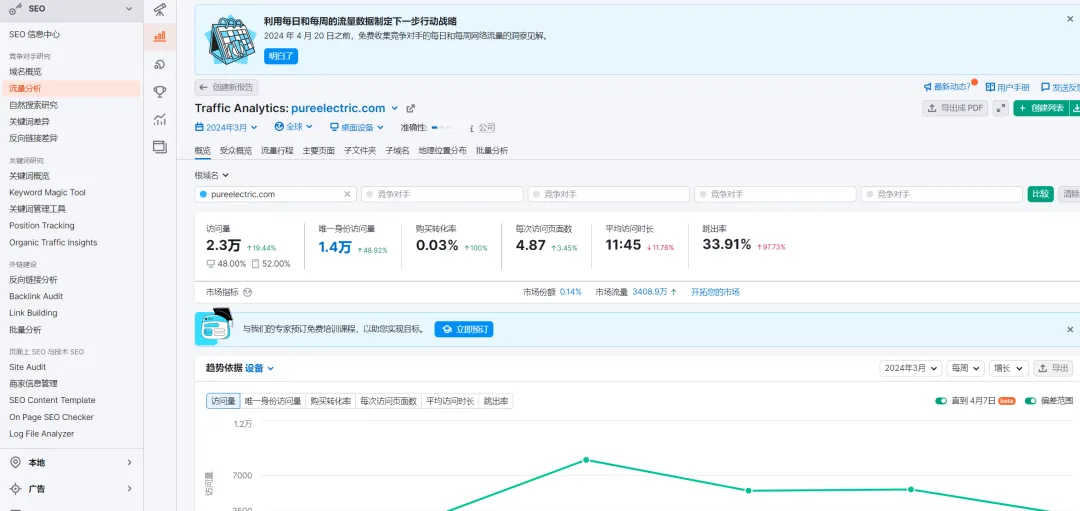This screenshot has height=511, width=1080.
Task: Expand the 根域名 dropdown
Action: pos(211,176)
